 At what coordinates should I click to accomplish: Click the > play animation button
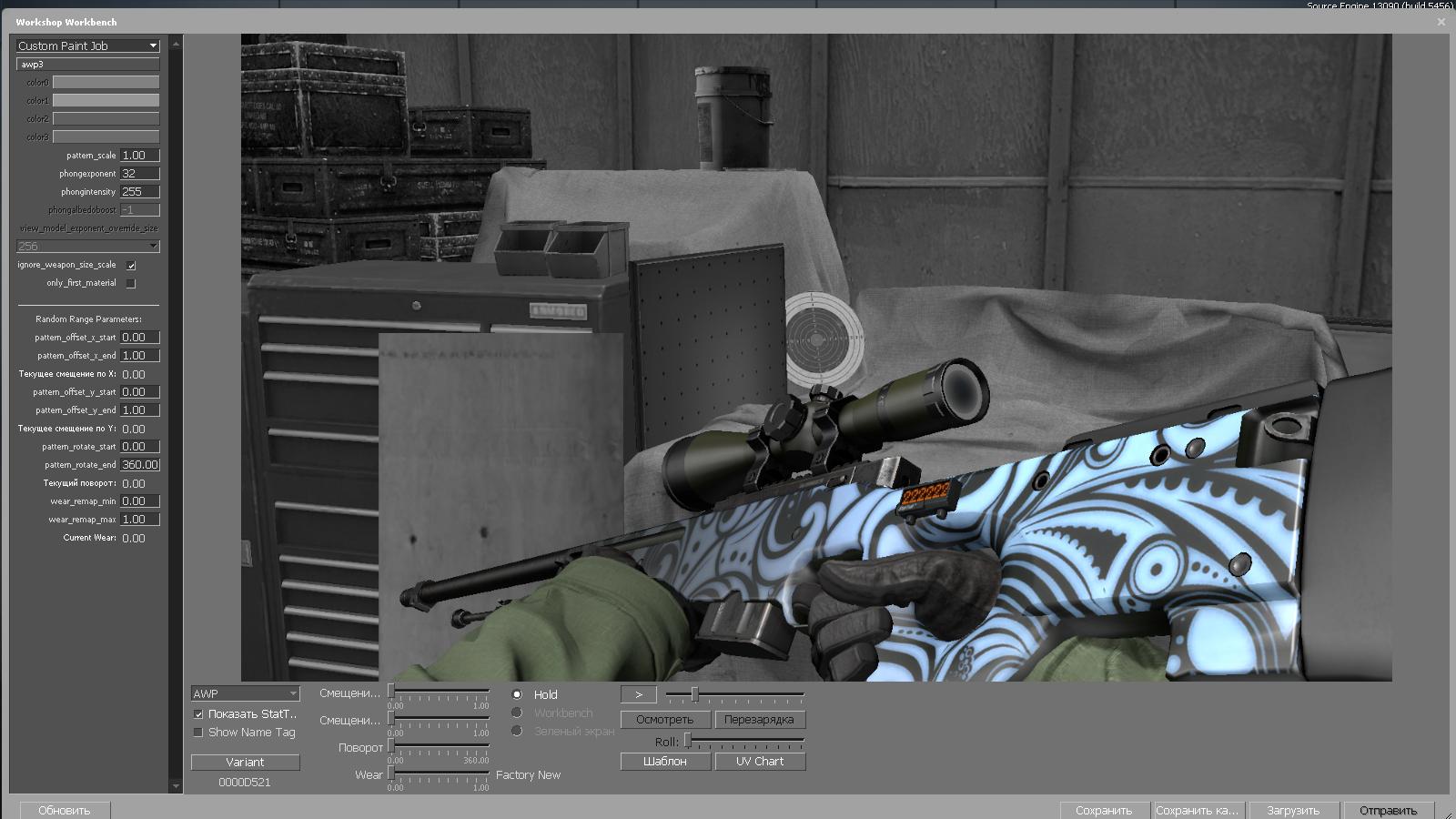click(639, 694)
